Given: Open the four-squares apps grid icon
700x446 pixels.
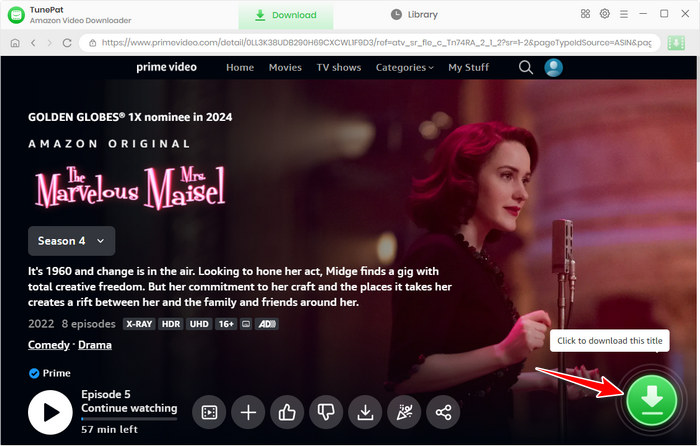Looking at the screenshot, I should 585,14.
